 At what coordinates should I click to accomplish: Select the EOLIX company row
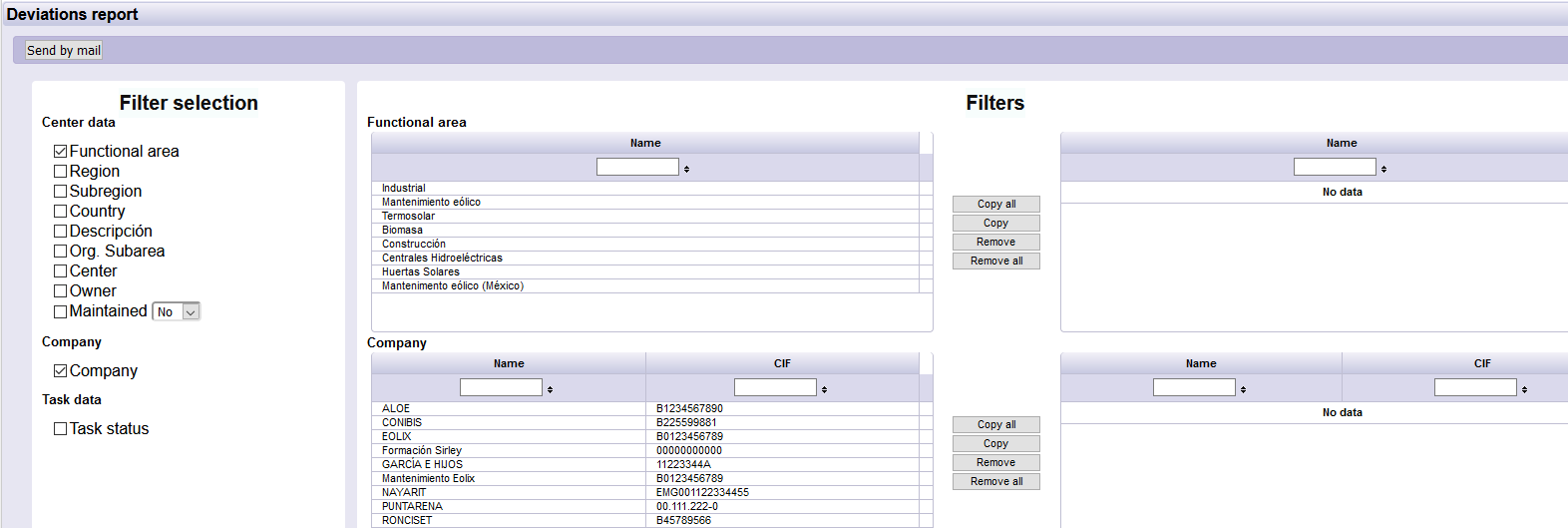396,436
